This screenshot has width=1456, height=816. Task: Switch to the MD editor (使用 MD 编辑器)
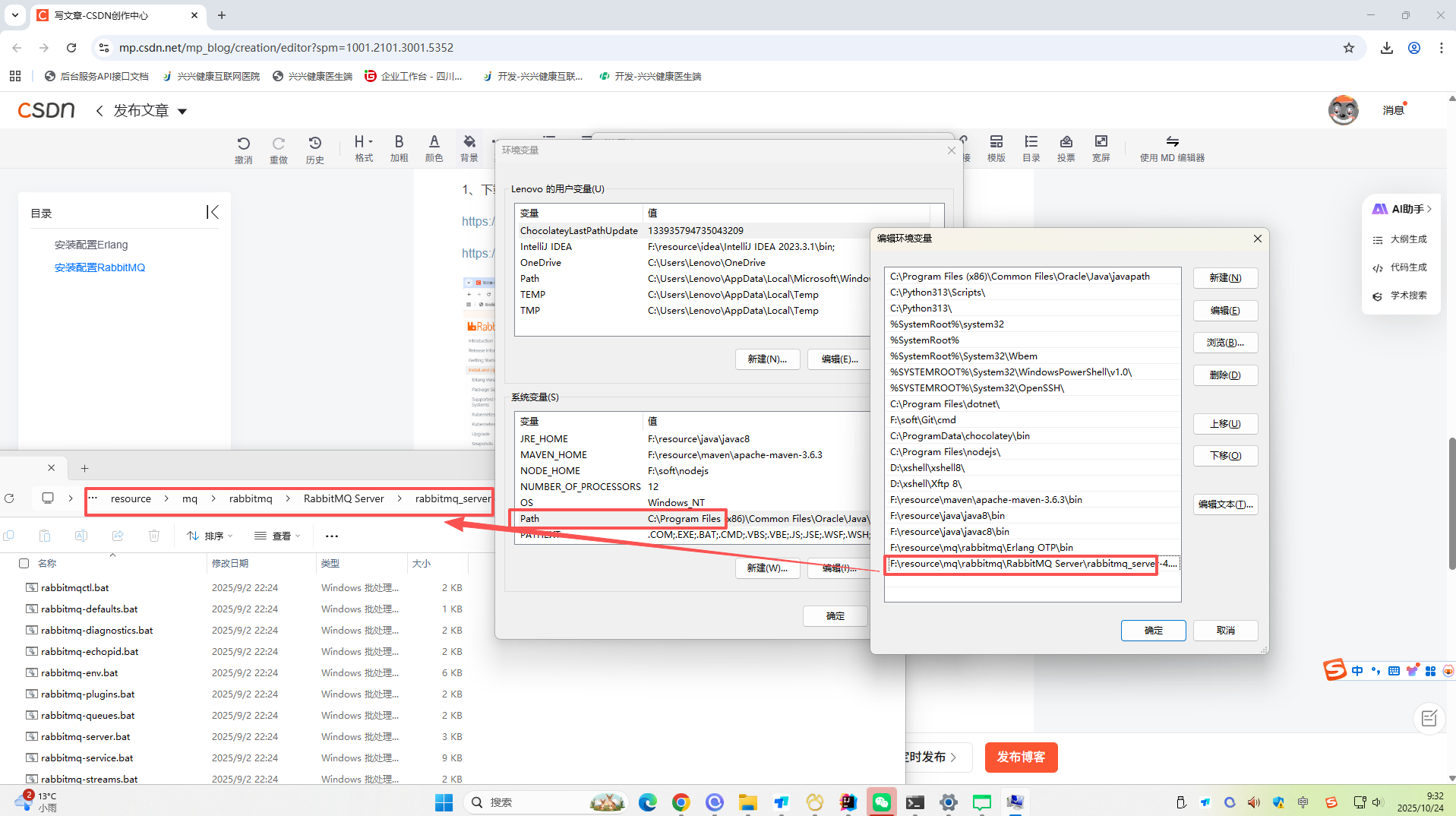pos(1172,148)
